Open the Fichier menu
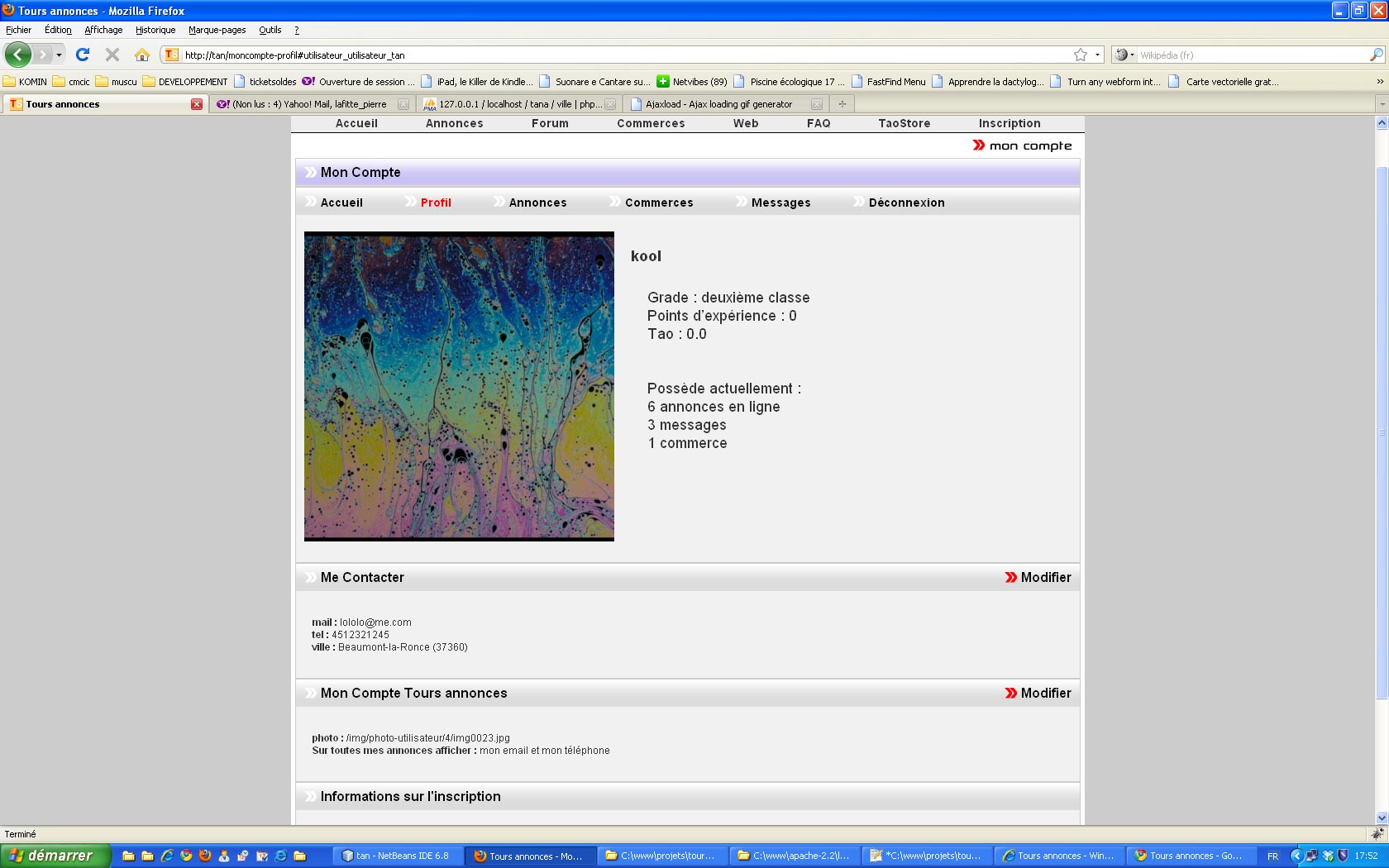 click(x=18, y=30)
